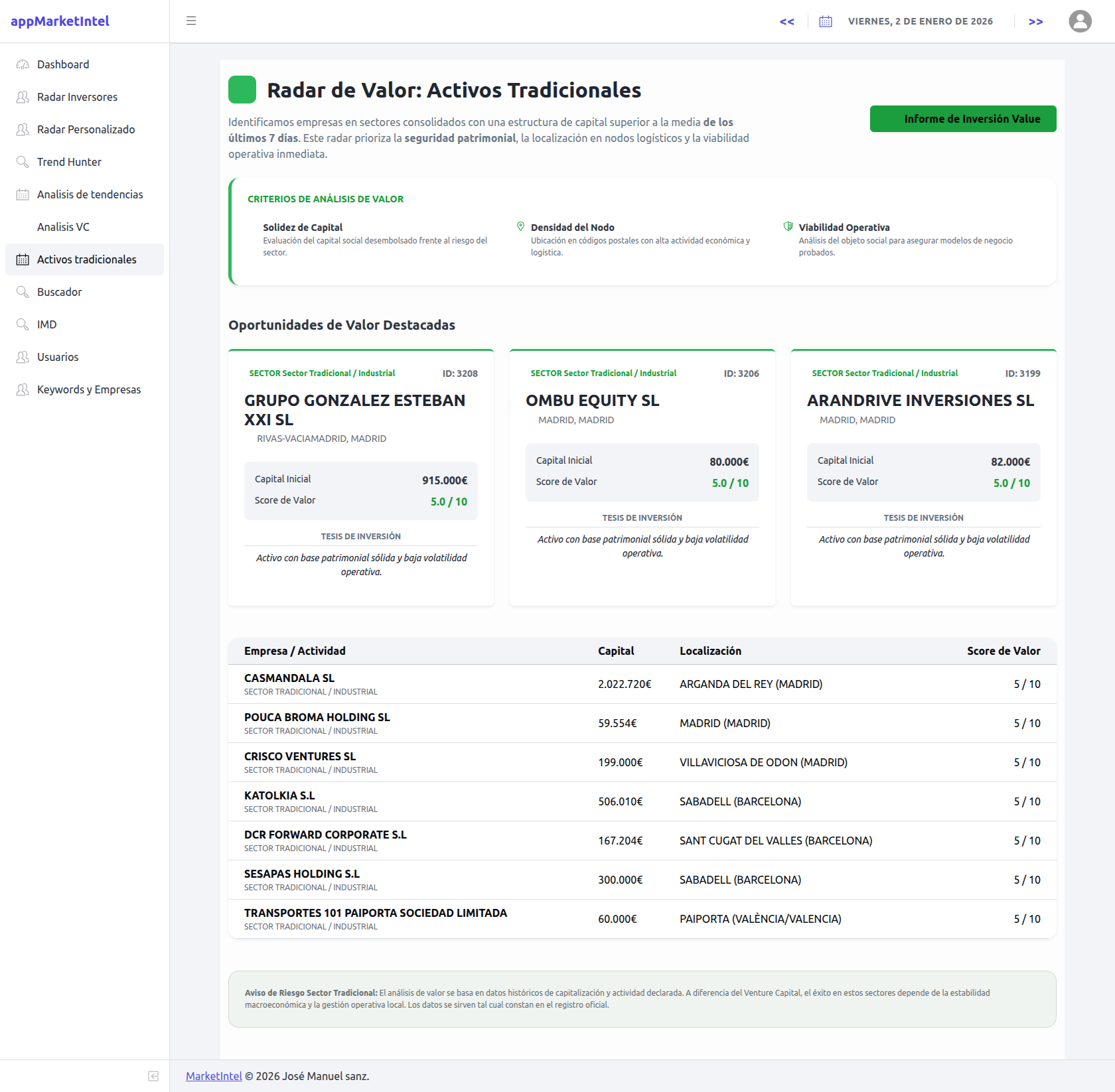Select the IMD sidebar icon
The width and height of the screenshot is (1115, 1092).
(23, 324)
